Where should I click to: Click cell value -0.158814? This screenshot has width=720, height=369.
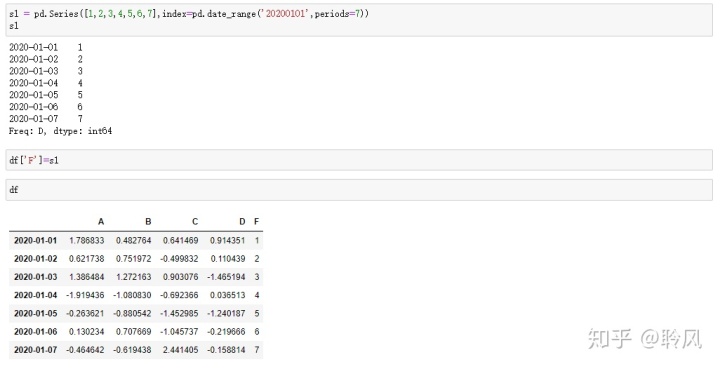point(226,350)
